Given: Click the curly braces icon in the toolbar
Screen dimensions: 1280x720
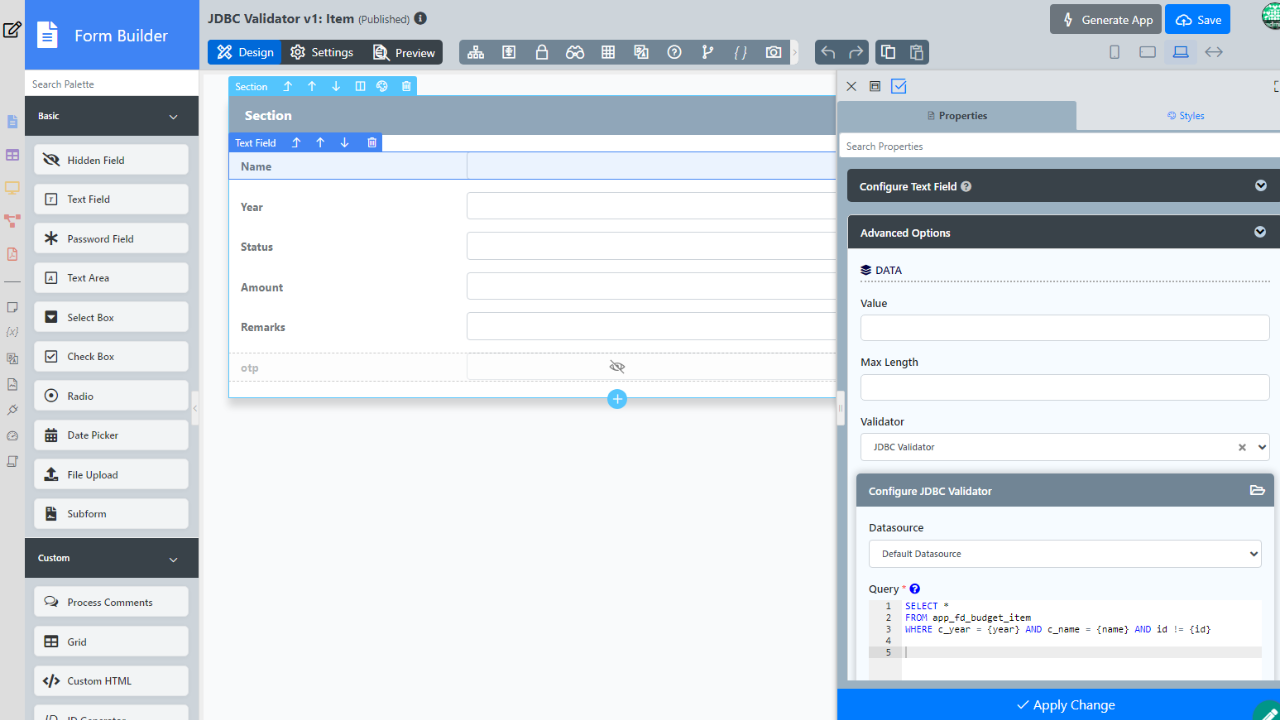Looking at the screenshot, I should point(740,52).
